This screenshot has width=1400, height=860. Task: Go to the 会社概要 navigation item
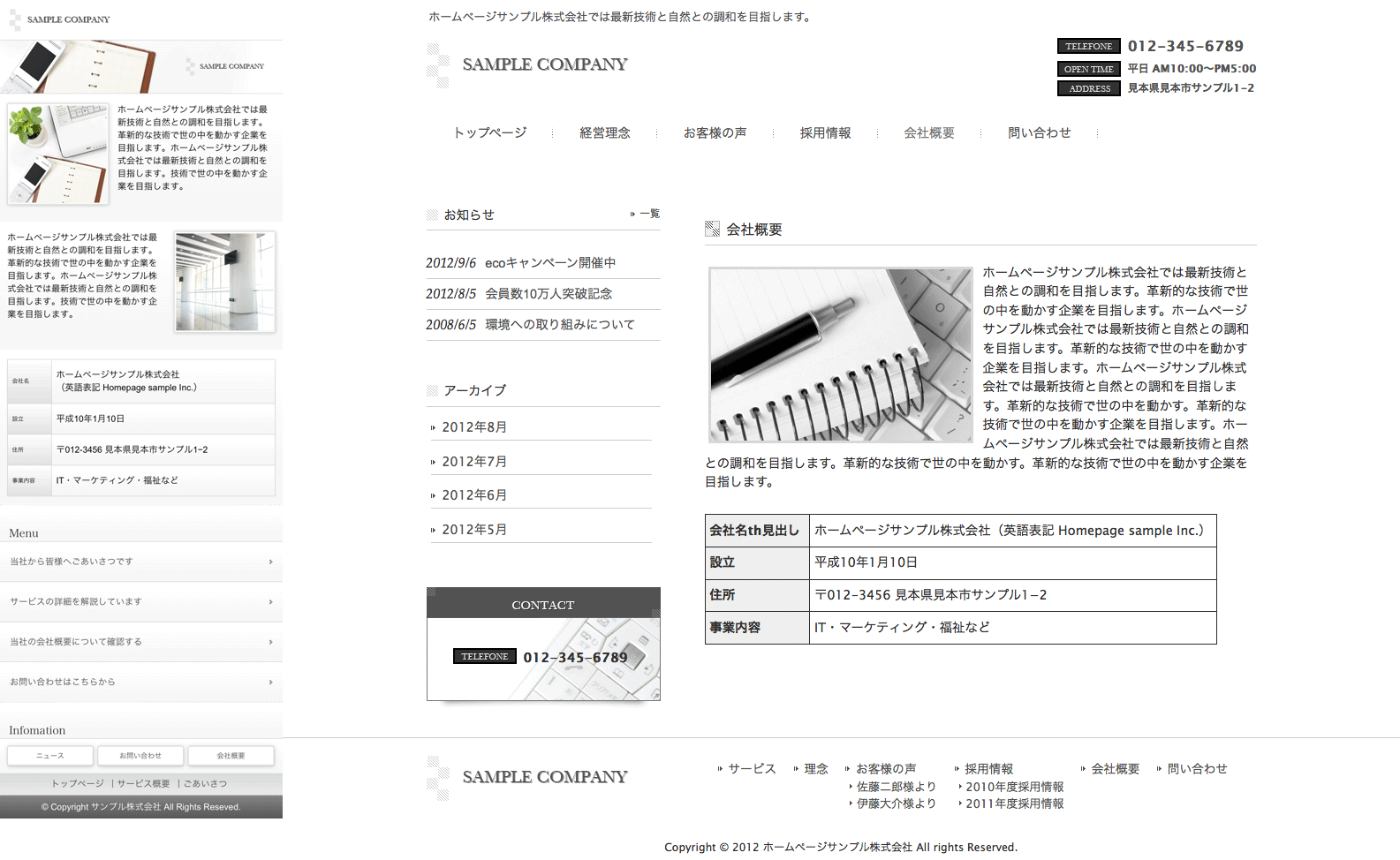(928, 133)
